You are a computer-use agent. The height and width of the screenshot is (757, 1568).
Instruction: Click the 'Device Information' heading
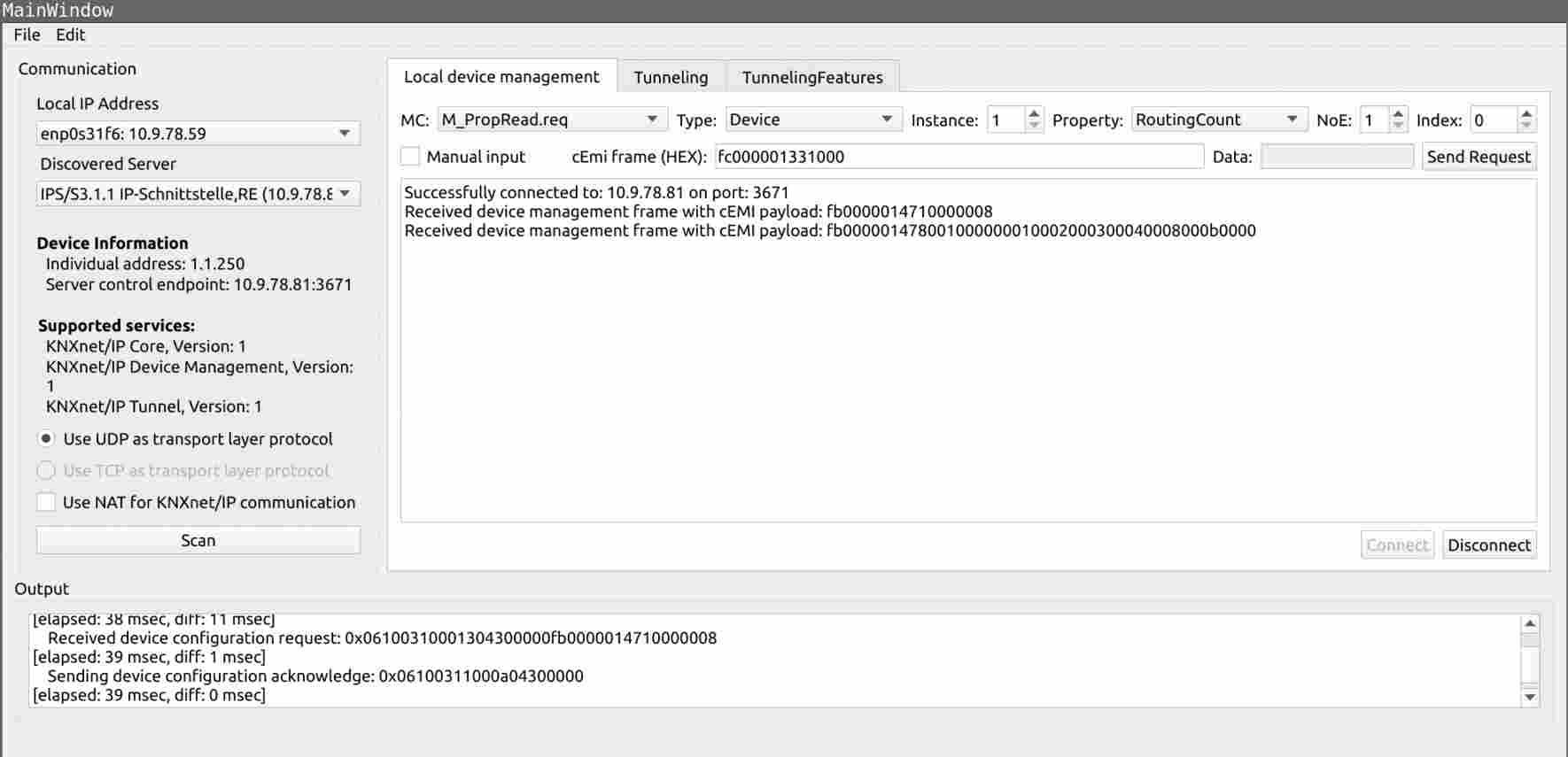[x=113, y=243]
